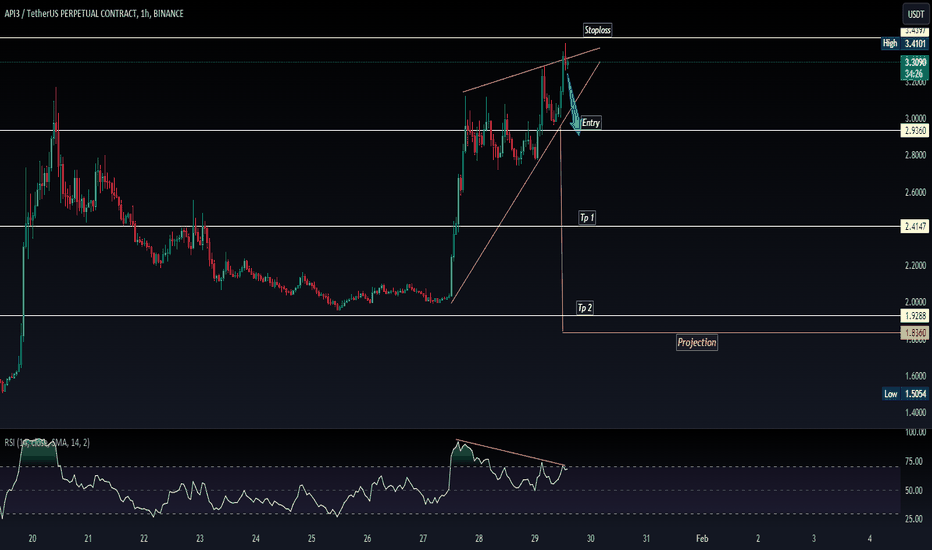Click the RSI 75.00 scale value
932x550 pixels.
[x=914, y=461]
